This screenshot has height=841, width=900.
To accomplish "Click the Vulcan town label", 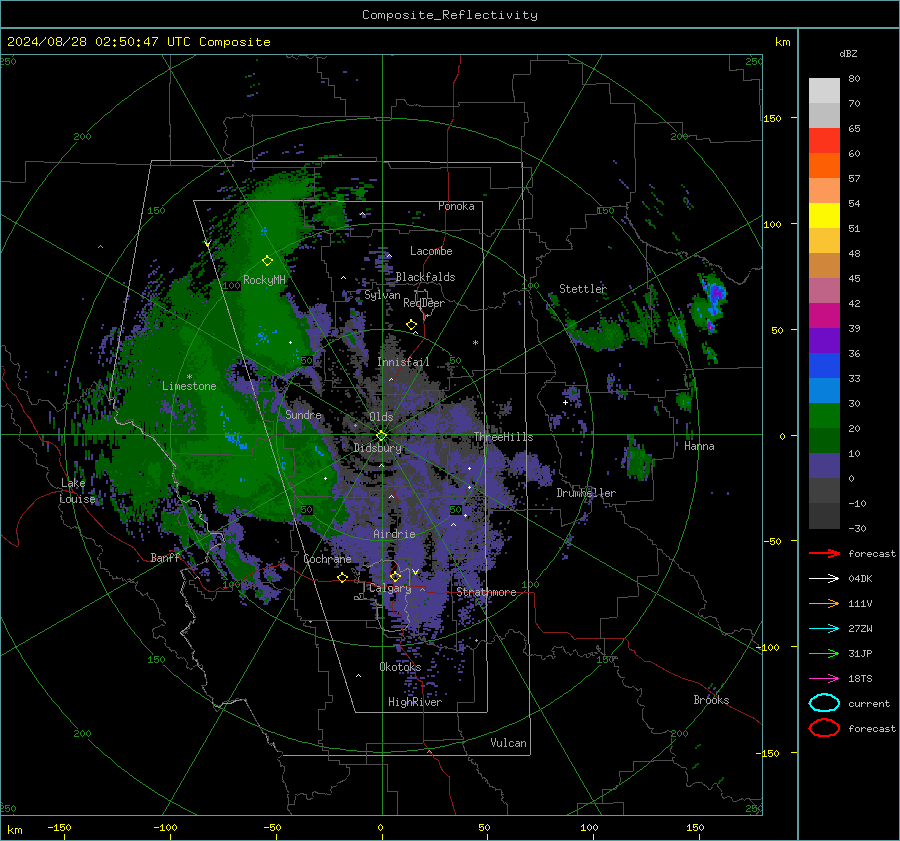I will coord(509,743).
